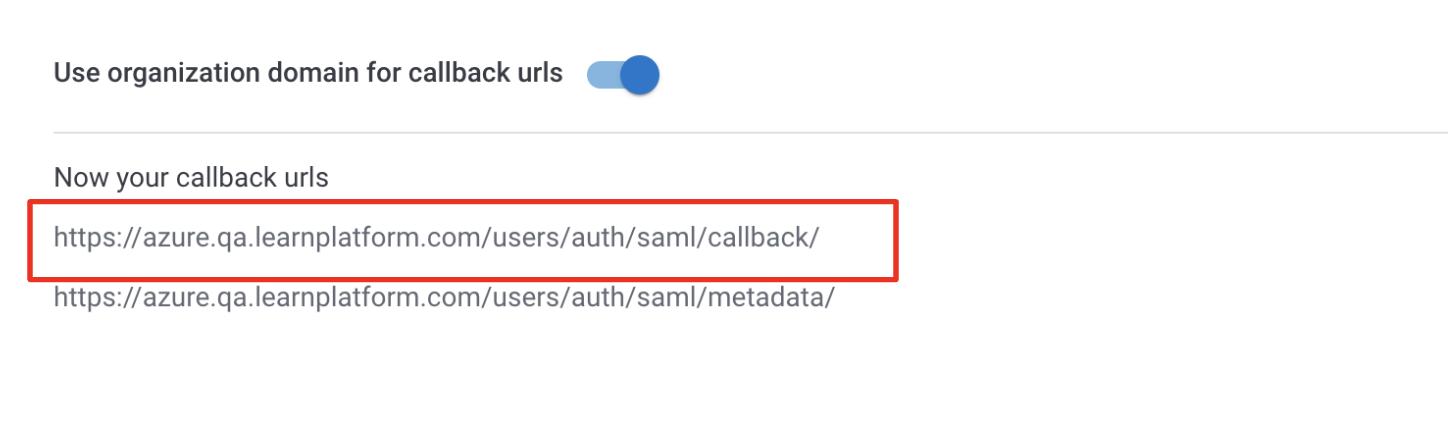Select the saml/callback/ URL text
Viewport: 1448px width, 422px height.
pyautogui.click(x=437, y=237)
